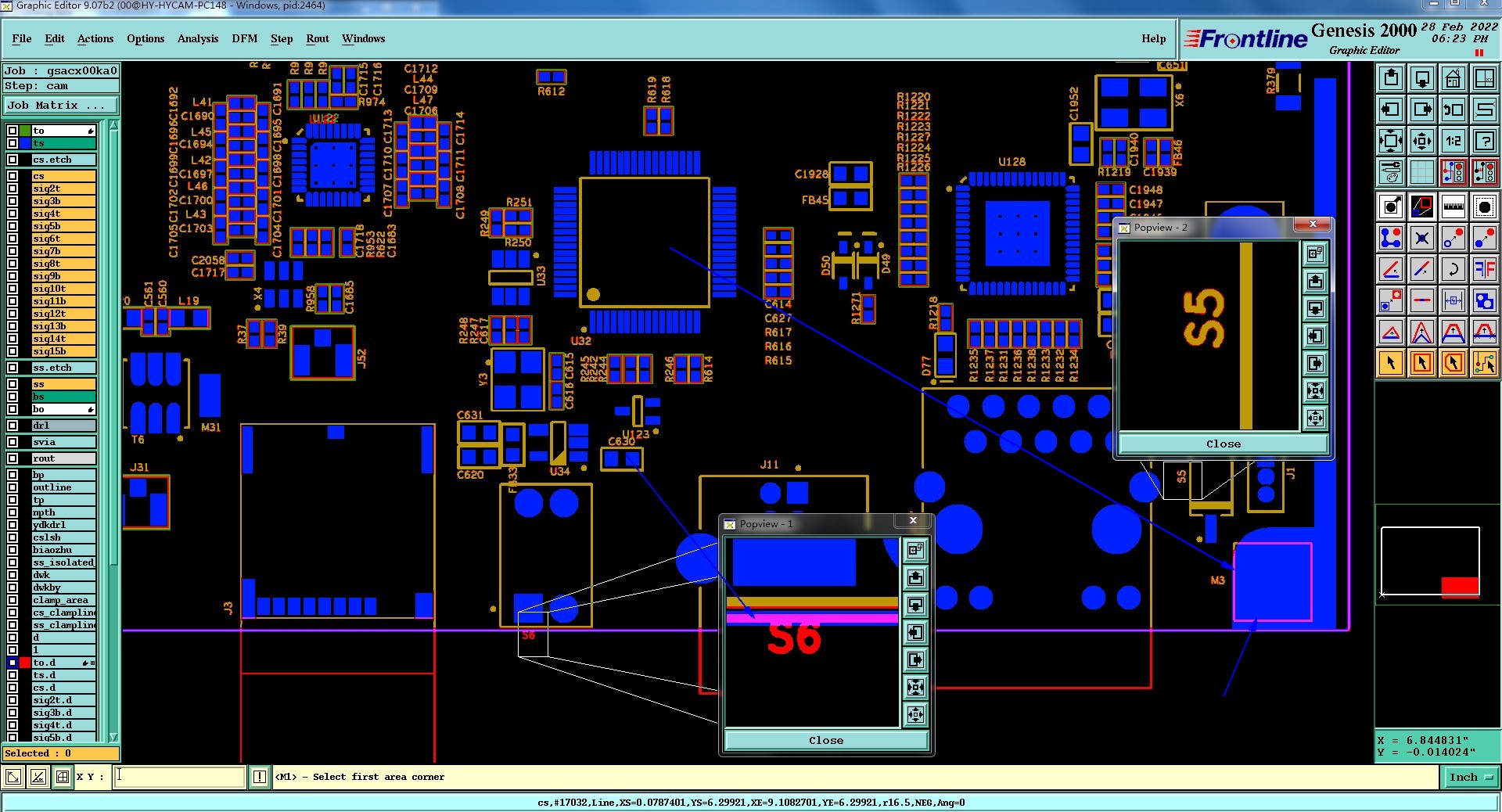Open the Inch units dropdown

[1470, 777]
